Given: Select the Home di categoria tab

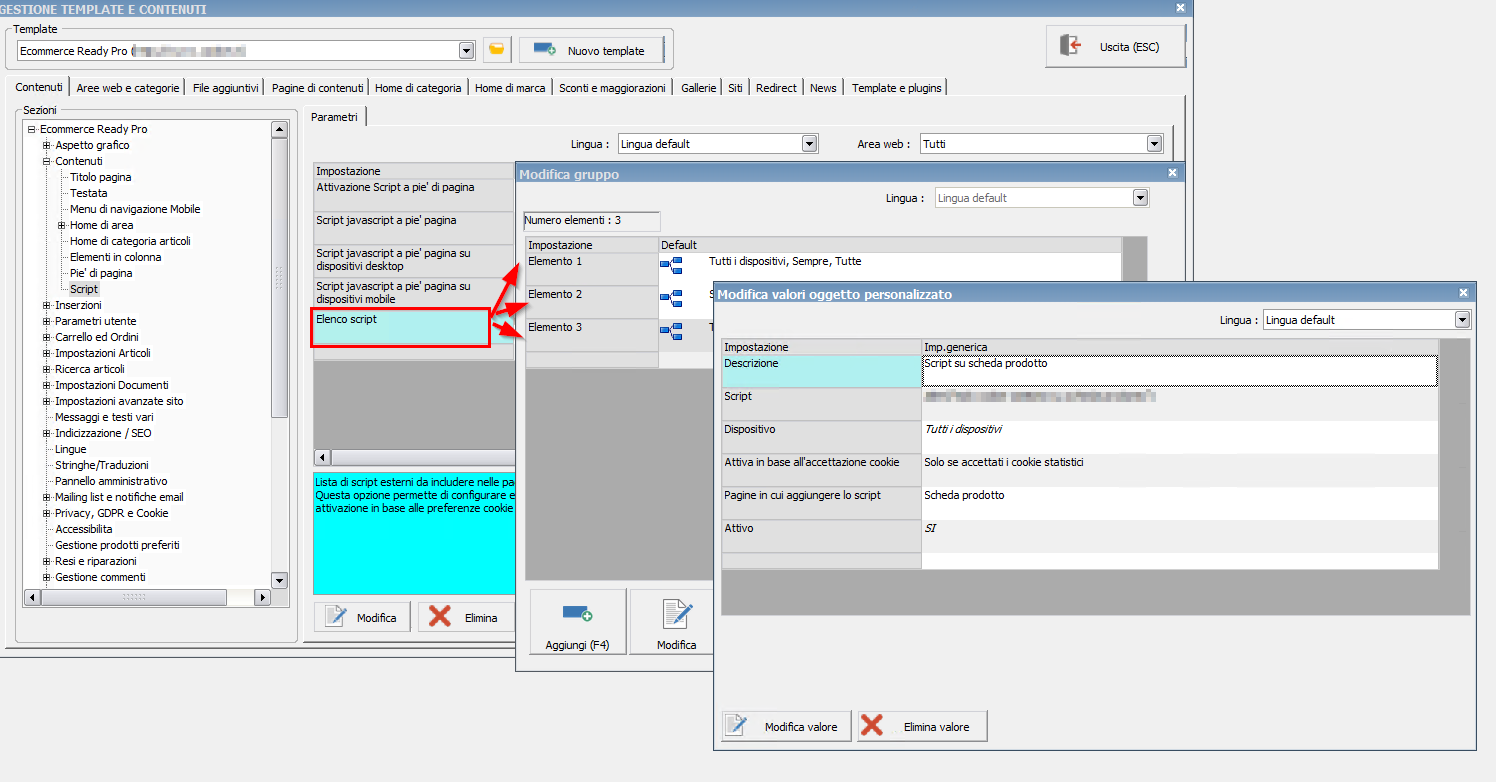Looking at the screenshot, I should point(418,88).
